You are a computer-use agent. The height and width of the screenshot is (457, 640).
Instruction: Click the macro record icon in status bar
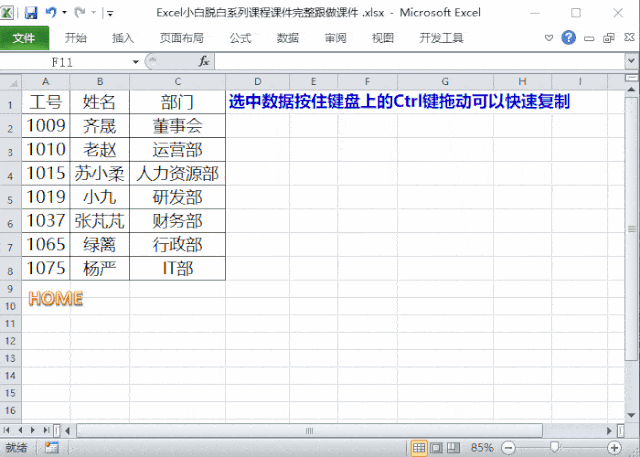51,447
